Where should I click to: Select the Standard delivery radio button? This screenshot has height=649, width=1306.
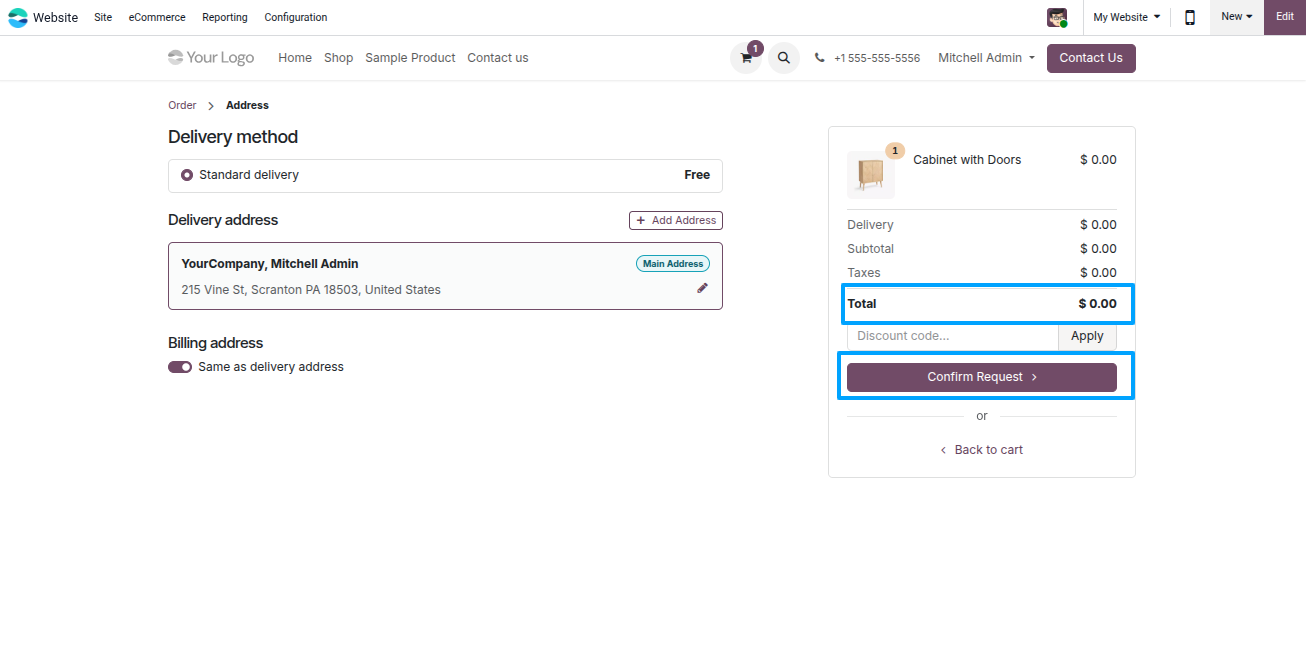pos(187,175)
